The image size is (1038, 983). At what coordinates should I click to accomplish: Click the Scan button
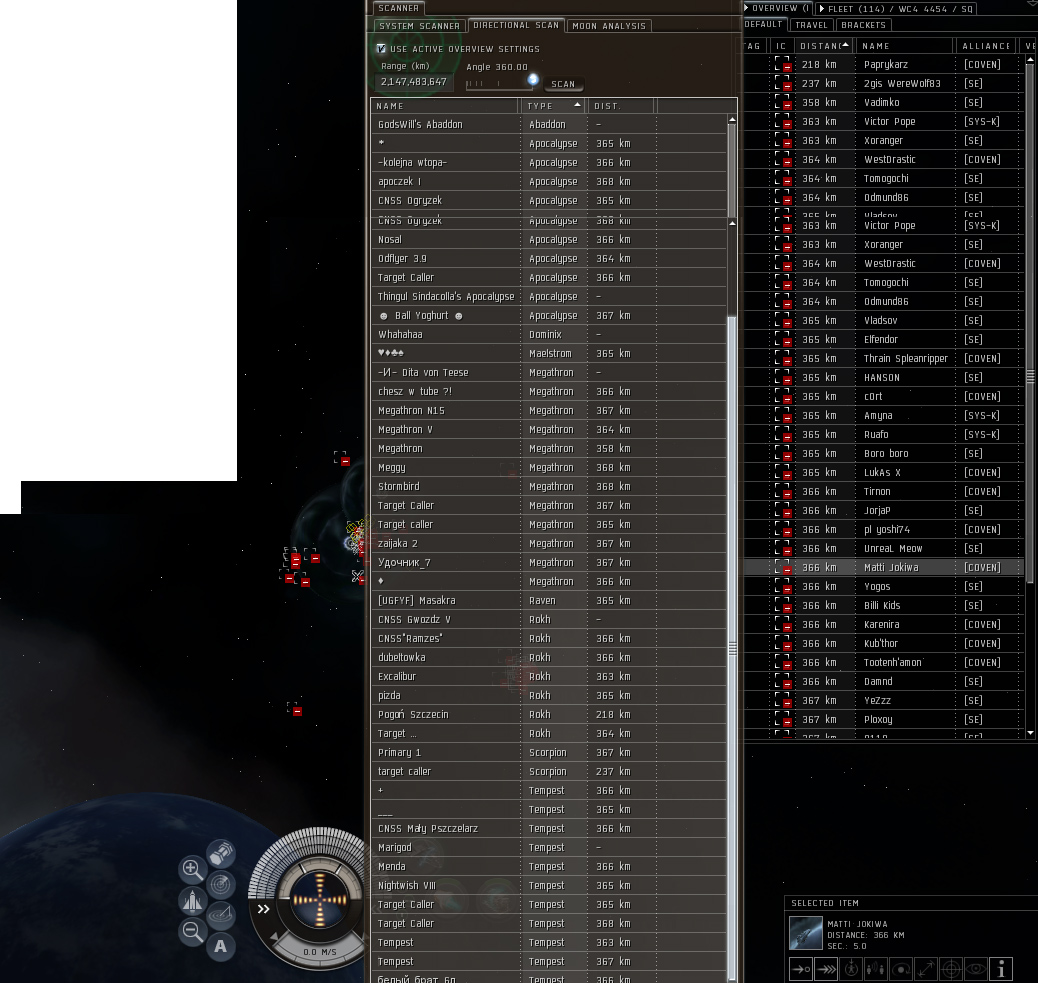pos(563,84)
